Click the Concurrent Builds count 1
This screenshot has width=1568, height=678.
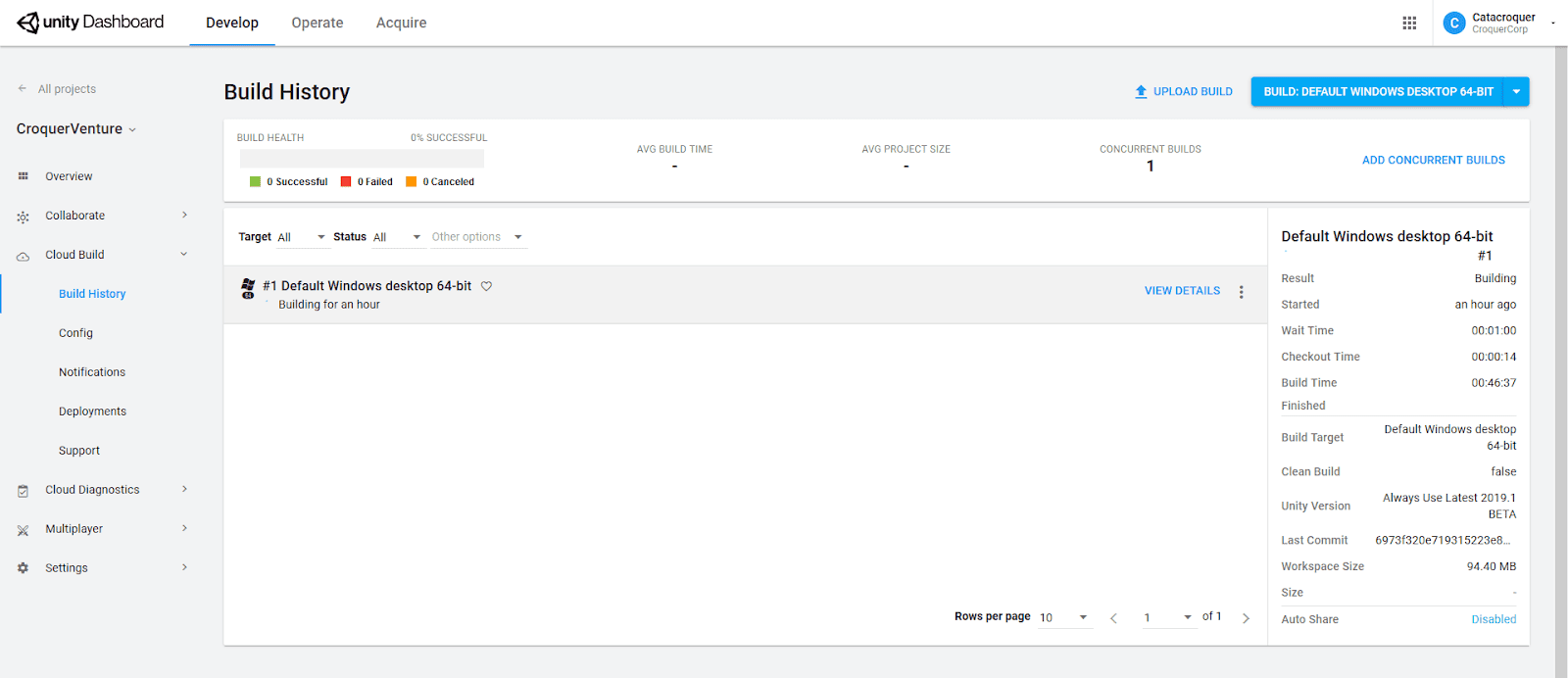click(x=1151, y=167)
